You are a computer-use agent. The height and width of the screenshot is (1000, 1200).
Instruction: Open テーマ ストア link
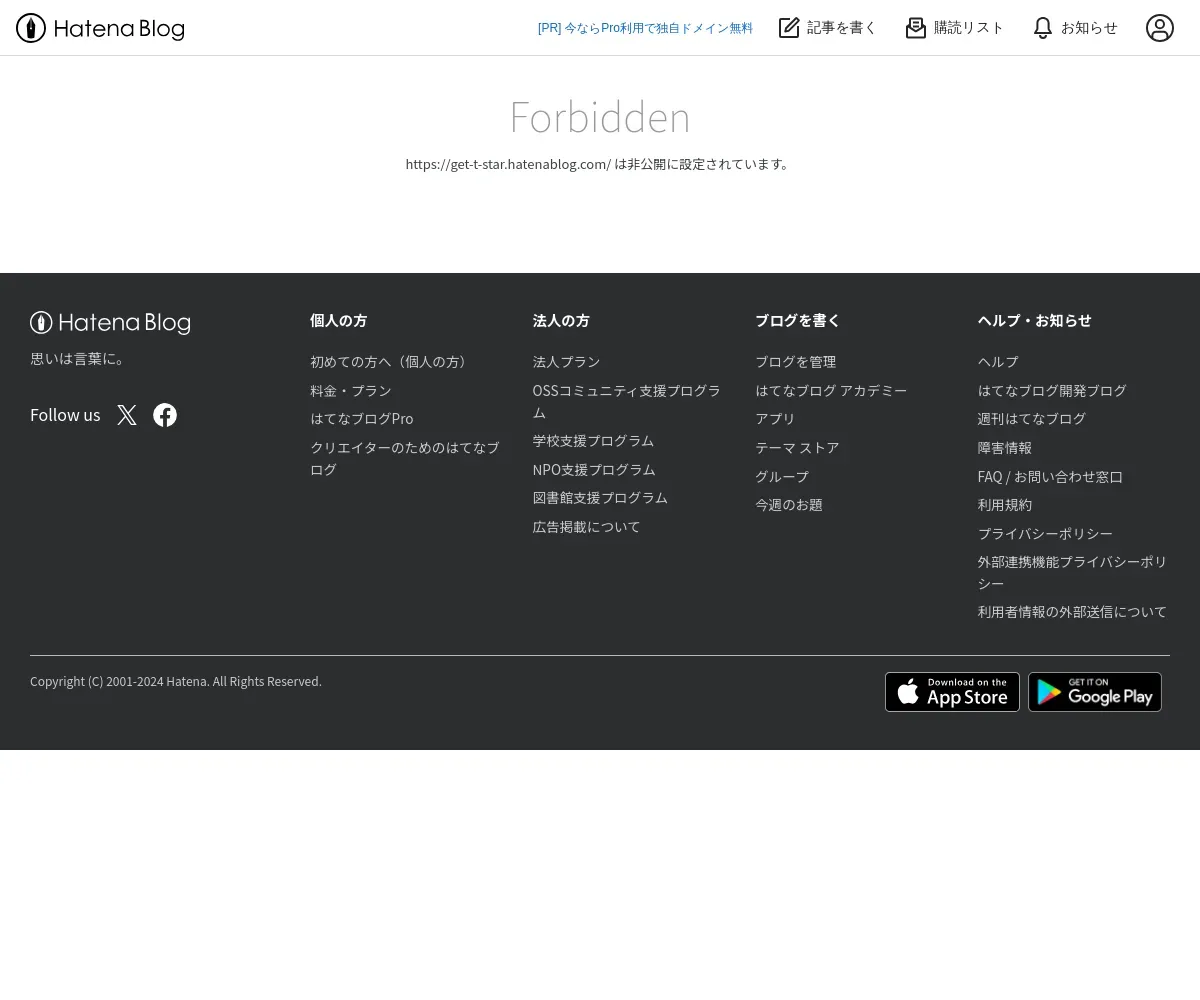tap(797, 448)
